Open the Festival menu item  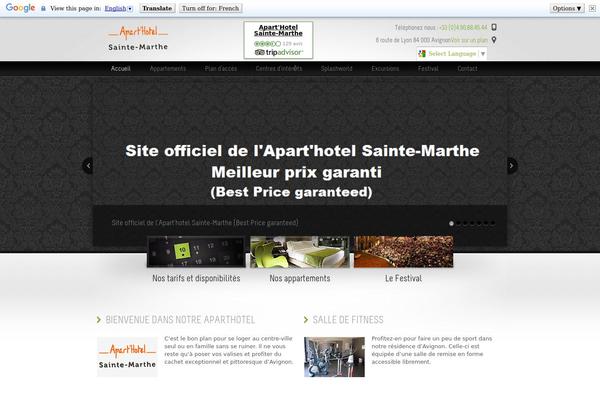pos(428,69)
